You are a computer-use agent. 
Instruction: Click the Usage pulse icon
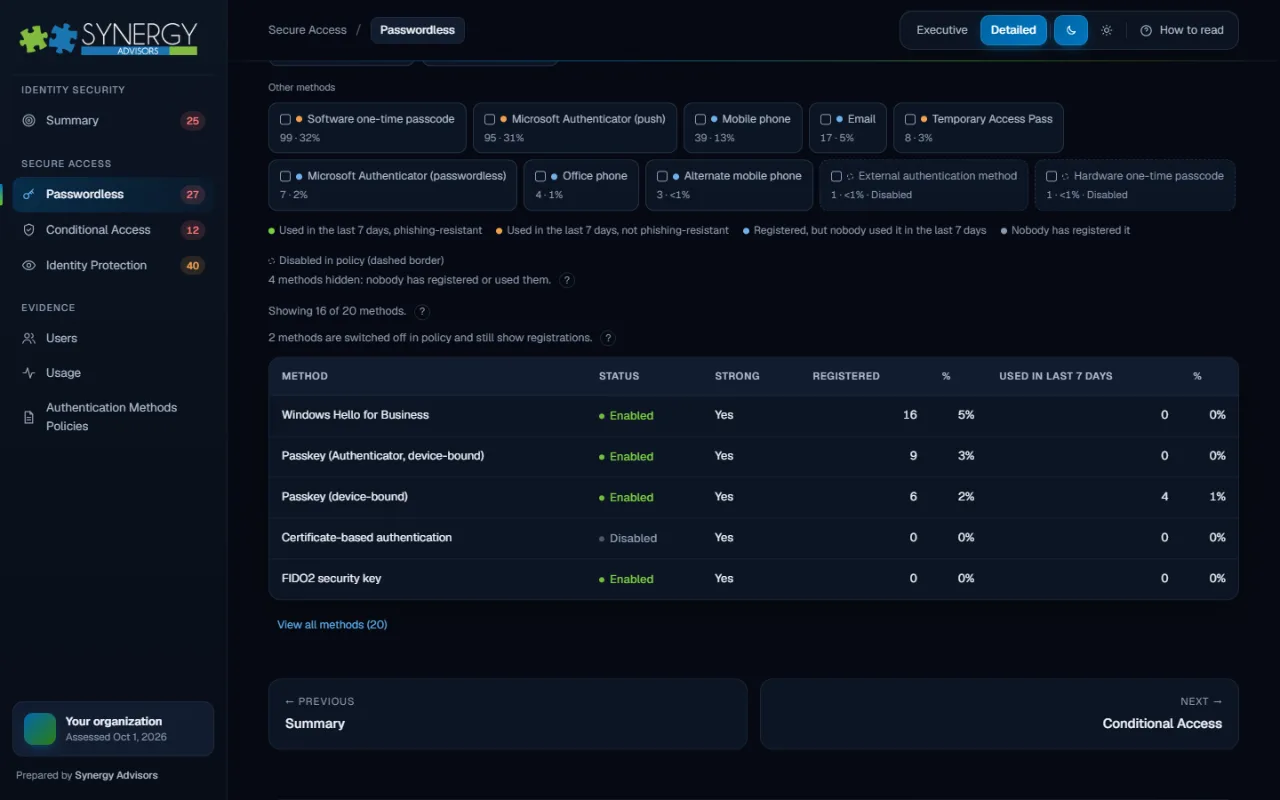click(29, 373)
